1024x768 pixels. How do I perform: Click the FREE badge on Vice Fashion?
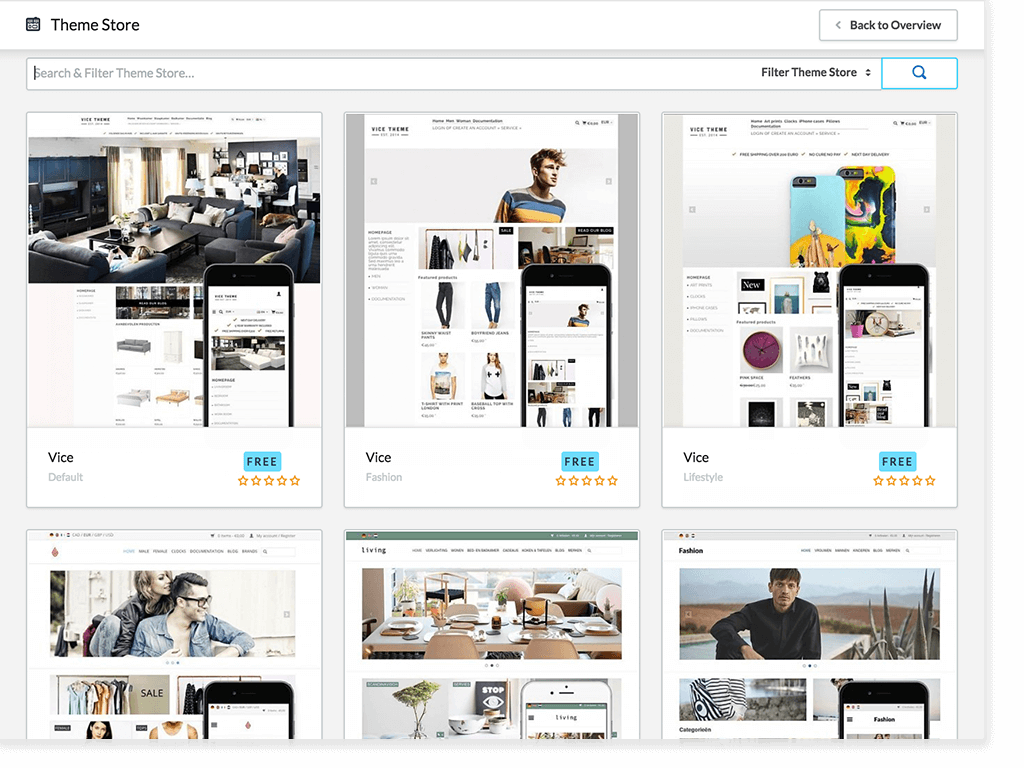coord(580,461)
